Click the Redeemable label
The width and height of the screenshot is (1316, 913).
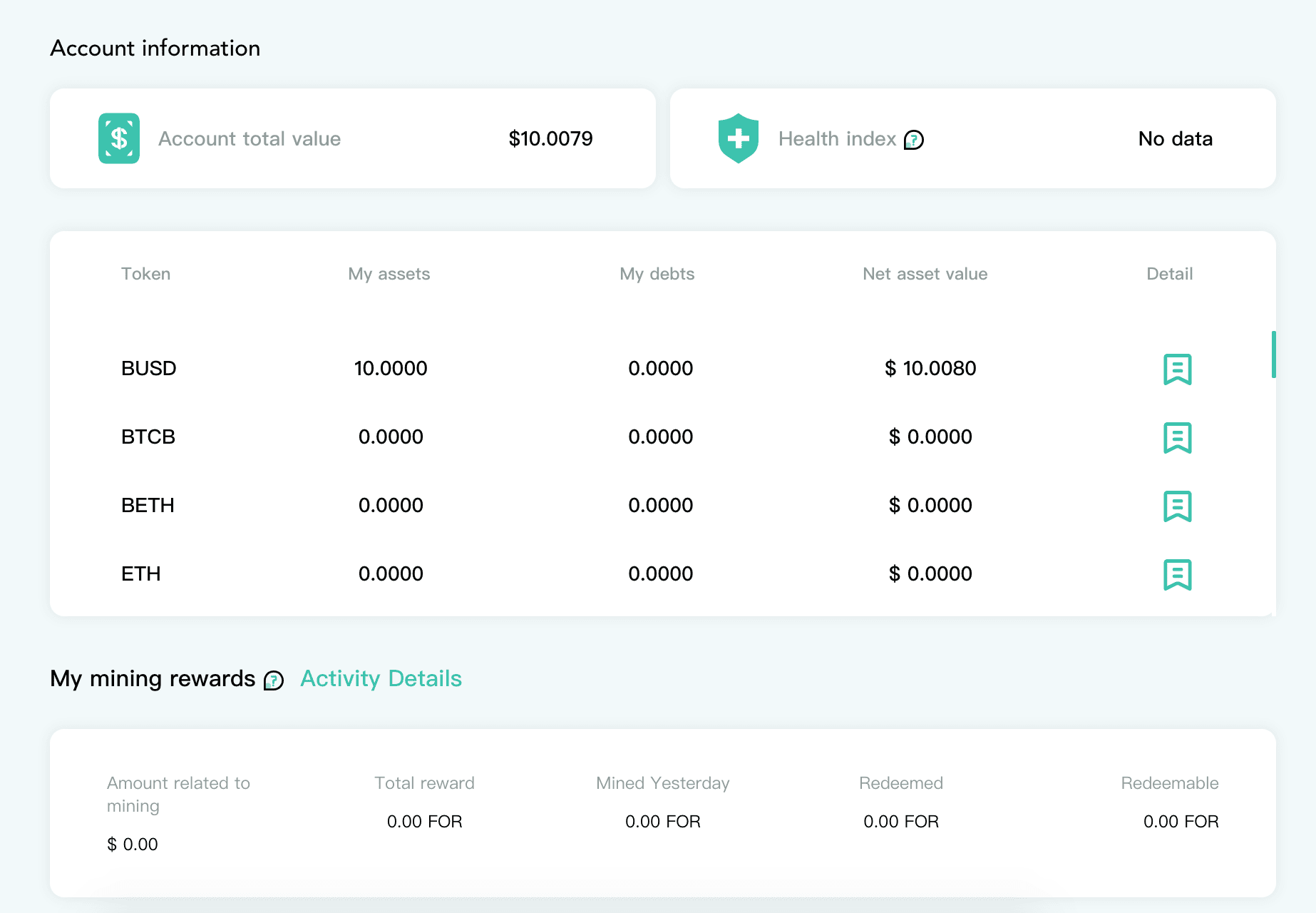click(x=1169, y=783)
